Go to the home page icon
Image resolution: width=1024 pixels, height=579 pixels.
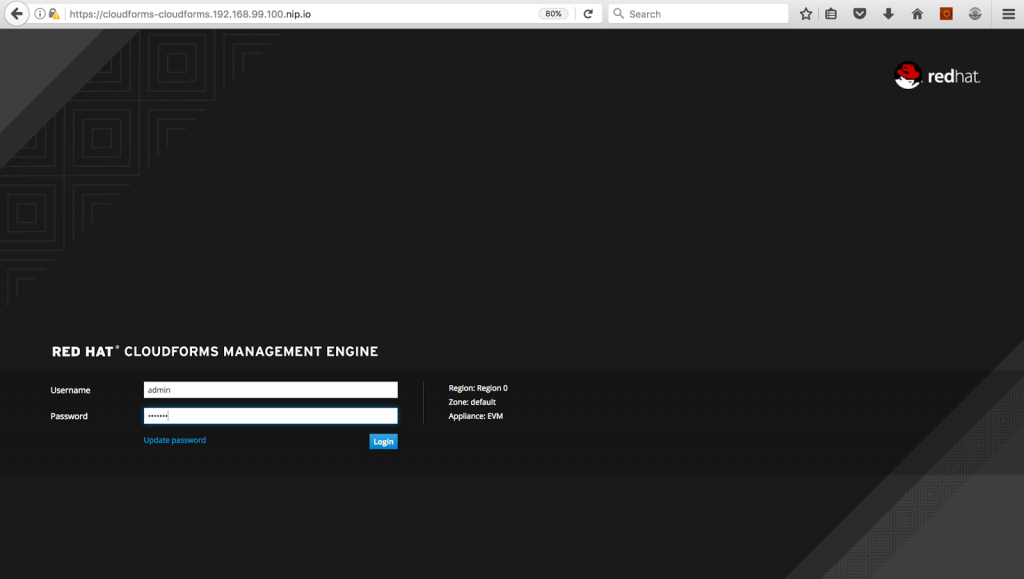[x=917, y=14]
